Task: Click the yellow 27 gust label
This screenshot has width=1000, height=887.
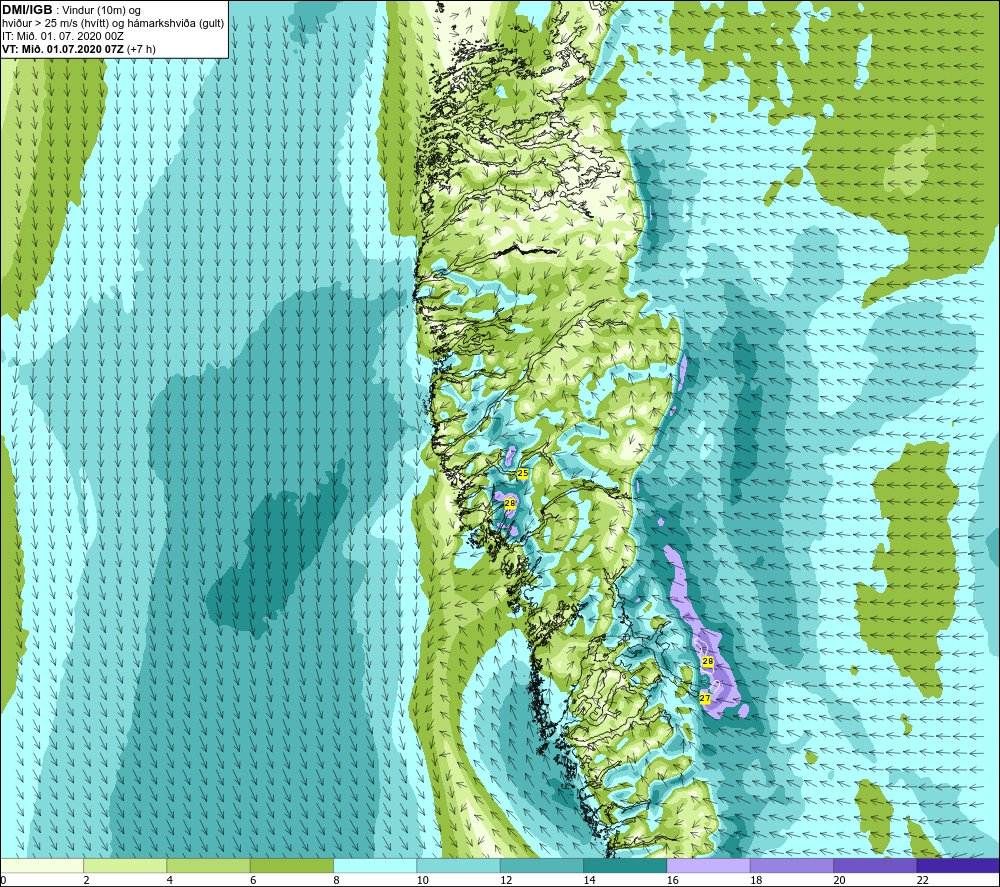Action: pyautogui.click(x=705, y=698)
